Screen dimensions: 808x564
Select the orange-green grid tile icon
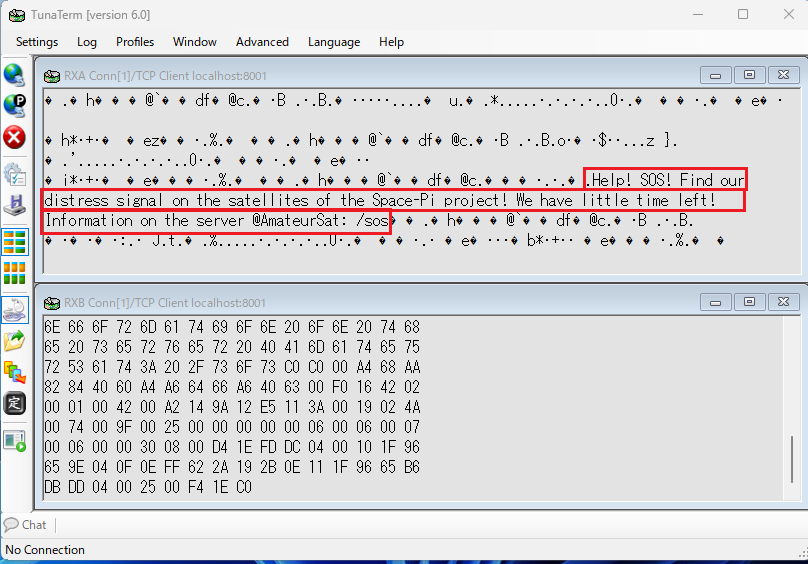tap(14, 273)
